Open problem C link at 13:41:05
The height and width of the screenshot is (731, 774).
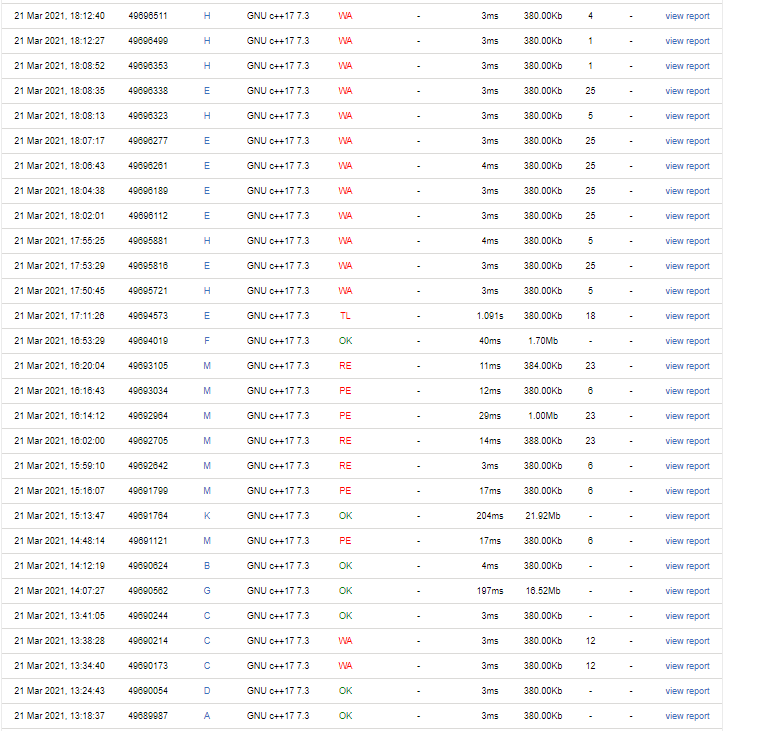coord(207,616)
